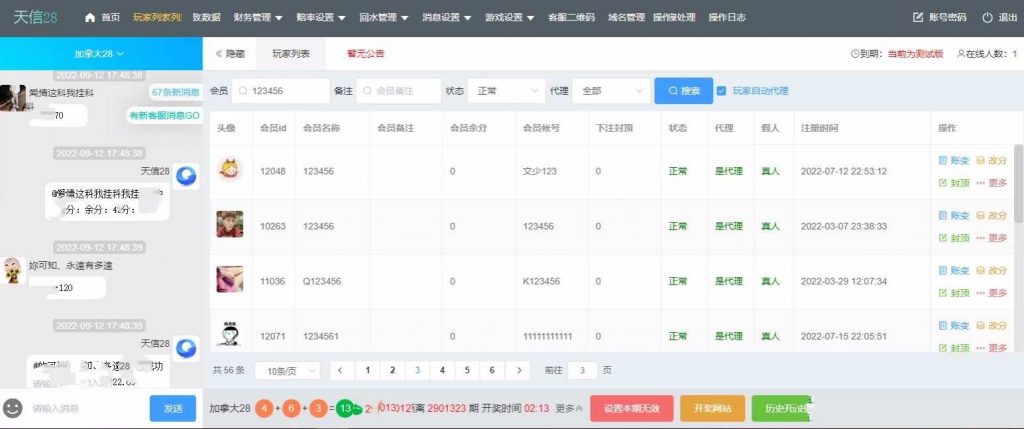This screenshot has height=429, width=1024.
Task: Expand the 10条/页 page size dropdown
Action: coord(288,370)
